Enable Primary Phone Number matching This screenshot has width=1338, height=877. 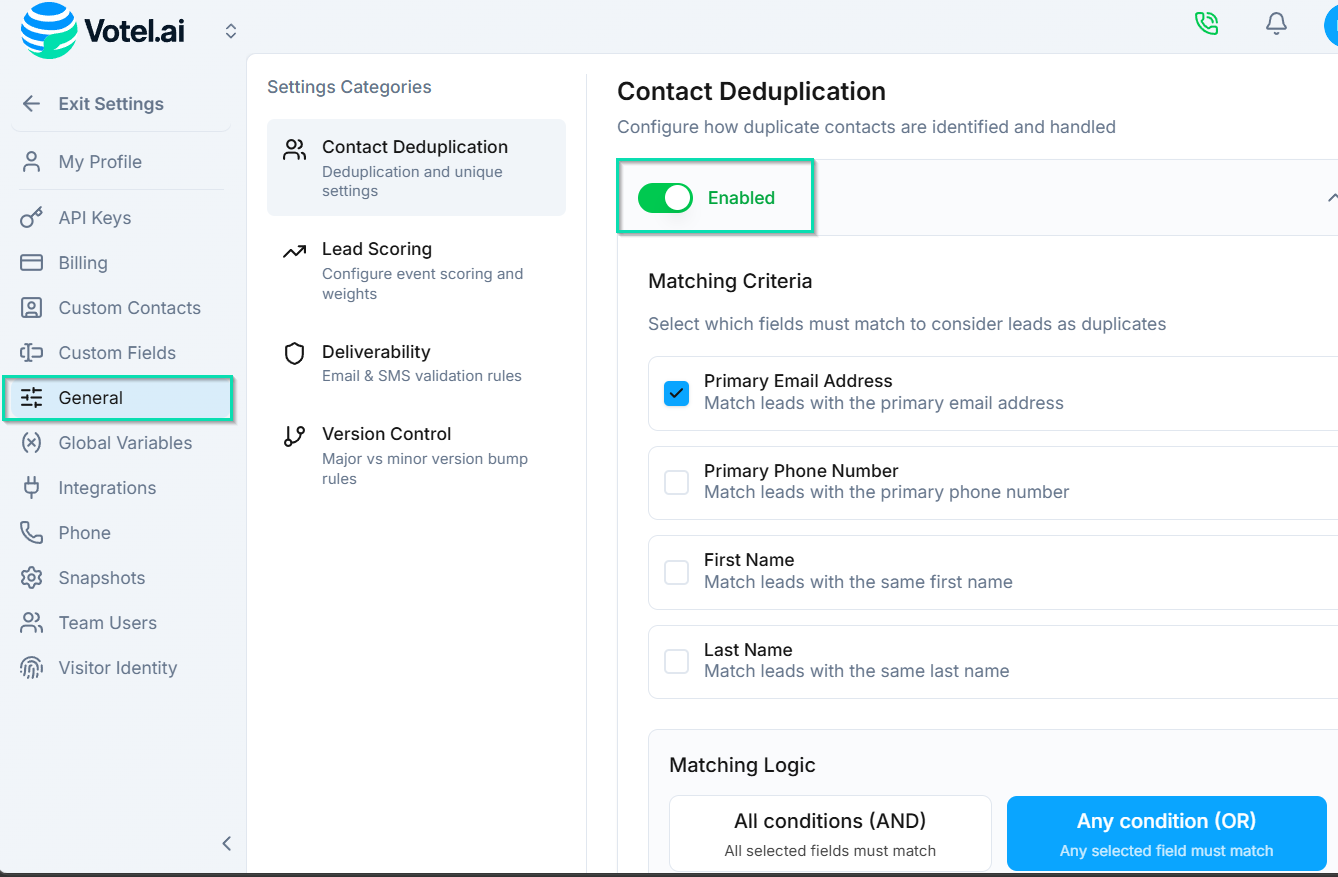(676, 482)
